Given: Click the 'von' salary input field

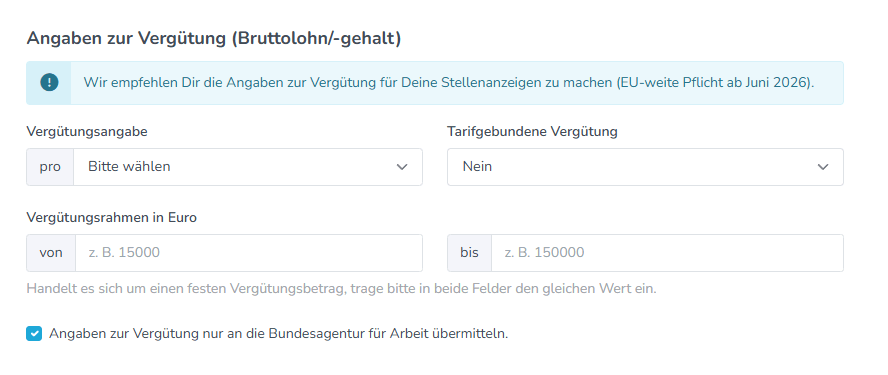Looking at the screenshot, I should pyautogui.click(x=249, y=253).
